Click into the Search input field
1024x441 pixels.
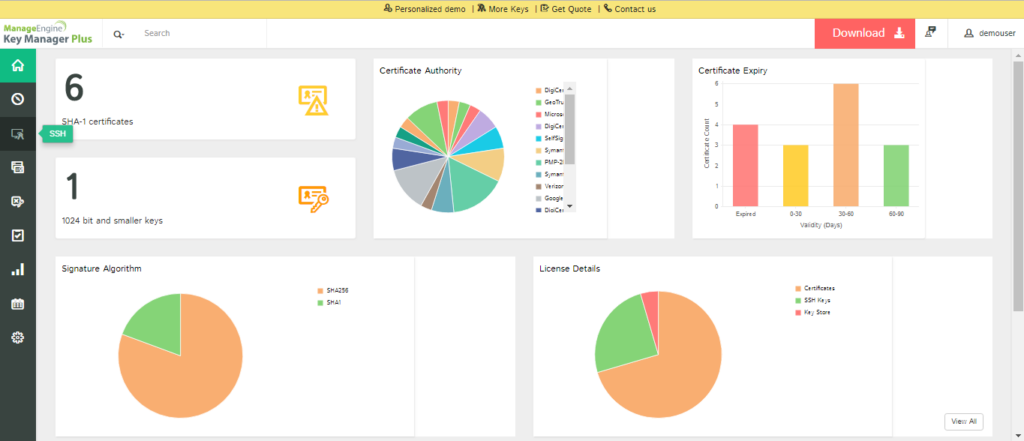(202, 33)
